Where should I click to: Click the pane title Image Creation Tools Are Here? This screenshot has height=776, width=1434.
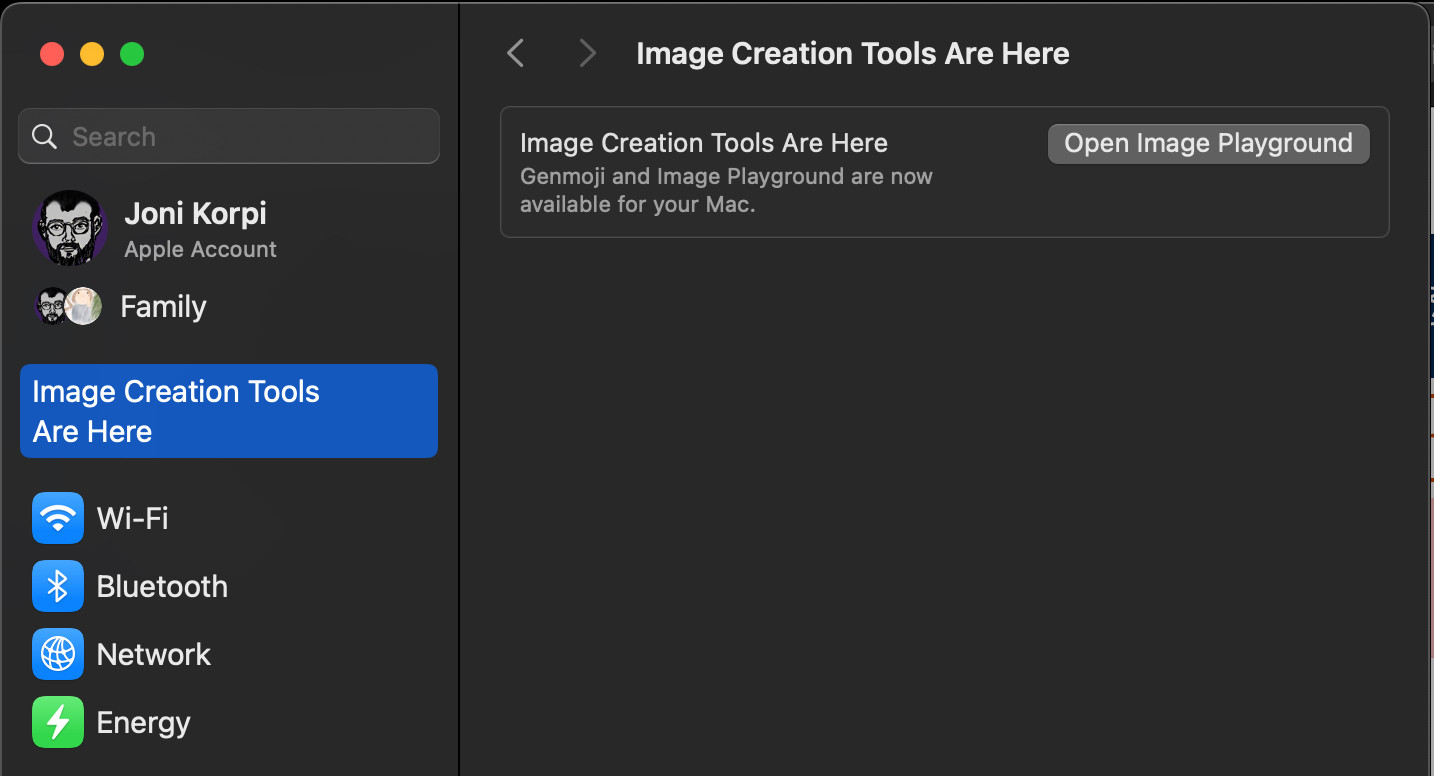[x=853, y=53]
